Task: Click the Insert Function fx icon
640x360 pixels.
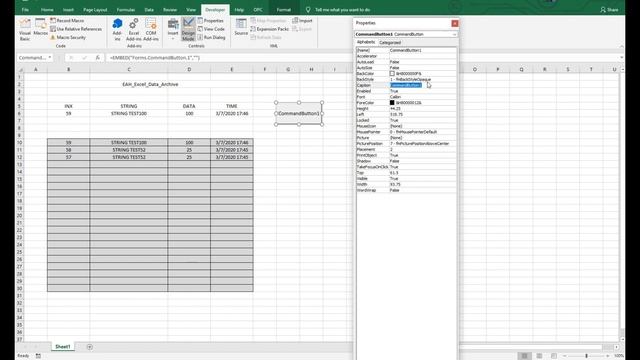Action: click(98, 58)
